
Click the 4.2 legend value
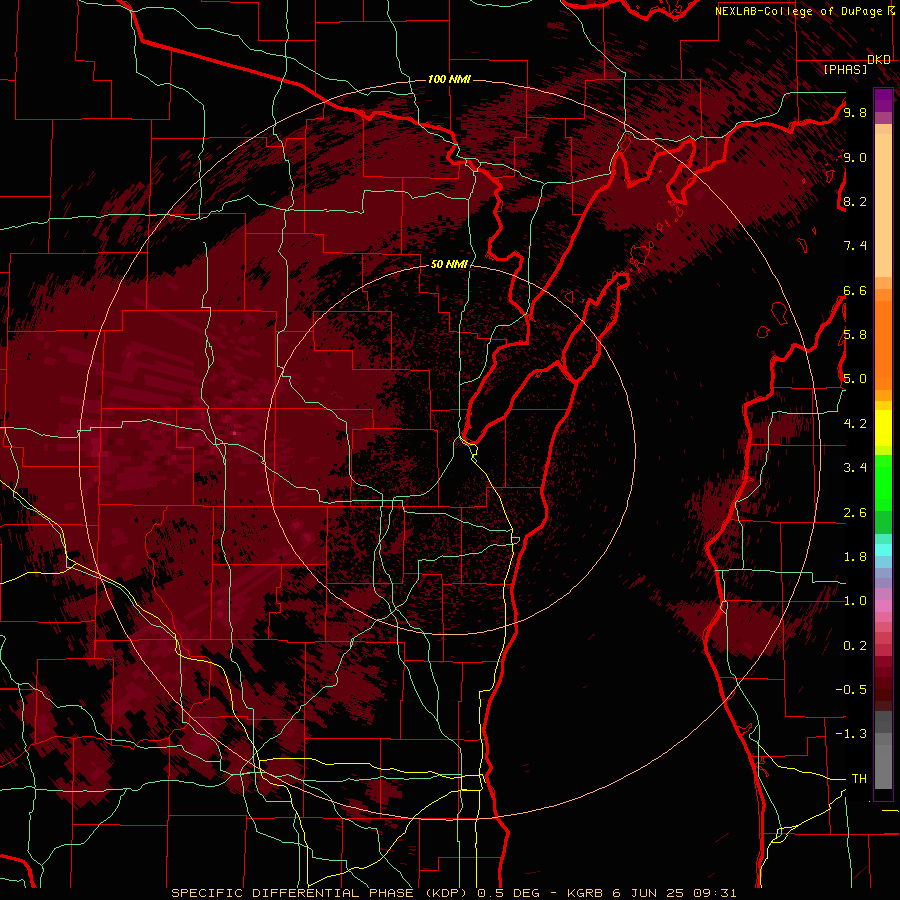click(855, 424)
